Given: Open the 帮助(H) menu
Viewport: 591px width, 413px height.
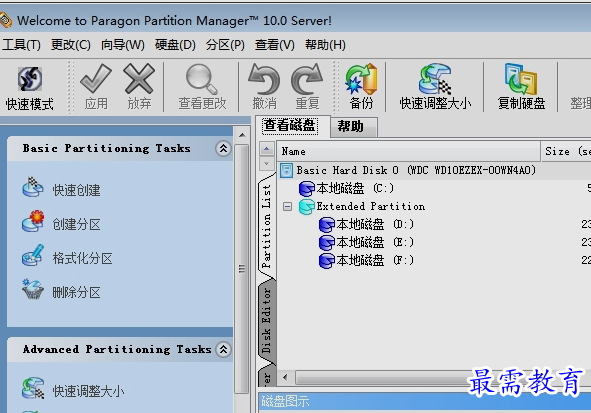Looking at the screenshot, I should click(x=325, y=45).
